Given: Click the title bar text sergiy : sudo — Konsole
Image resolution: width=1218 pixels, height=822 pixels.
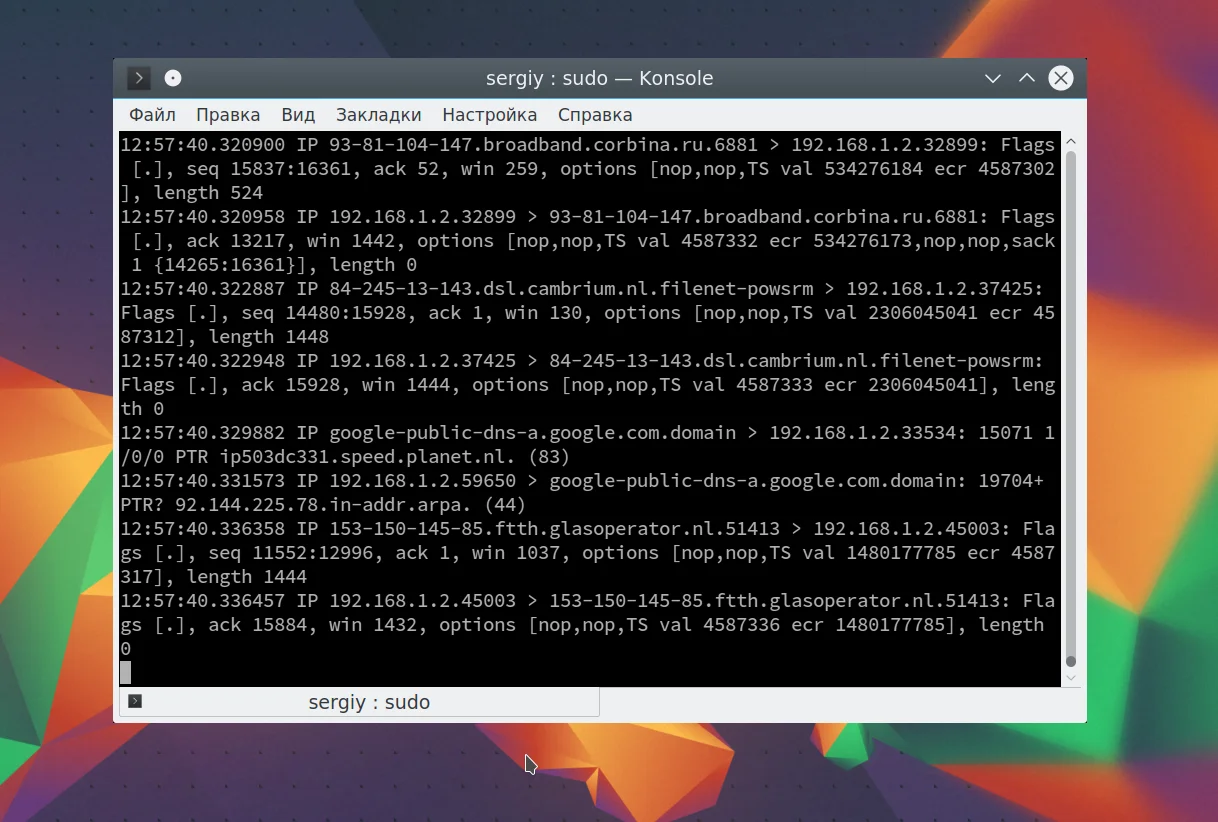Looking at the screenshot, I should 600,78.
